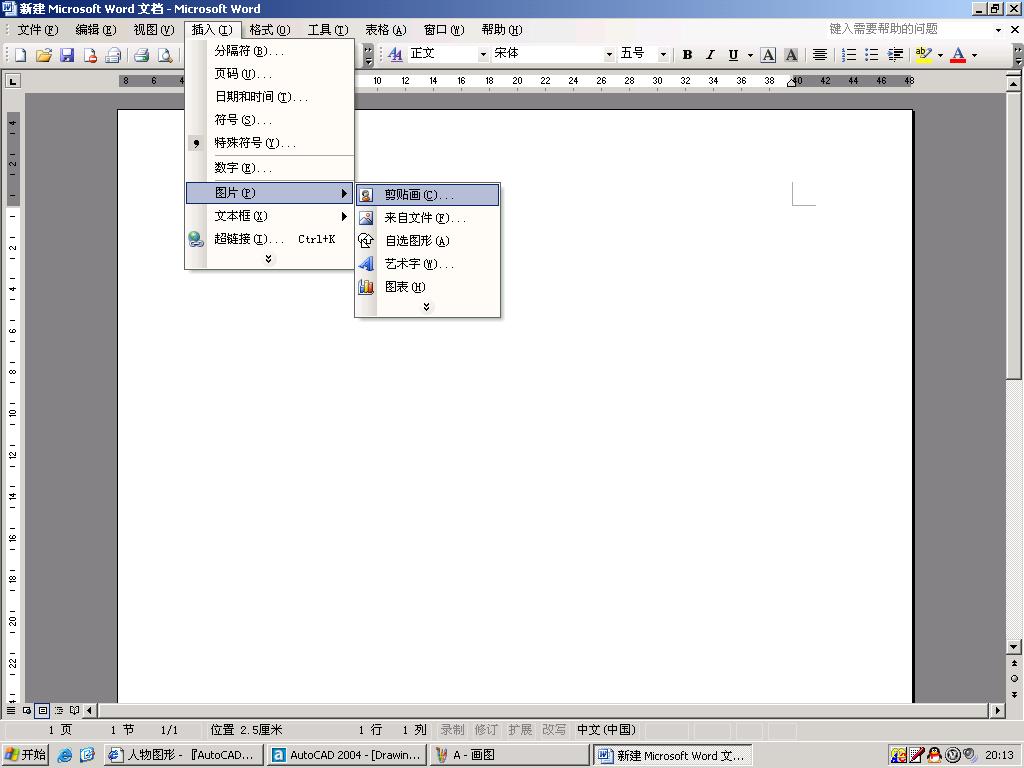Toggle numbered list formatting

click(x=849, y=55)
